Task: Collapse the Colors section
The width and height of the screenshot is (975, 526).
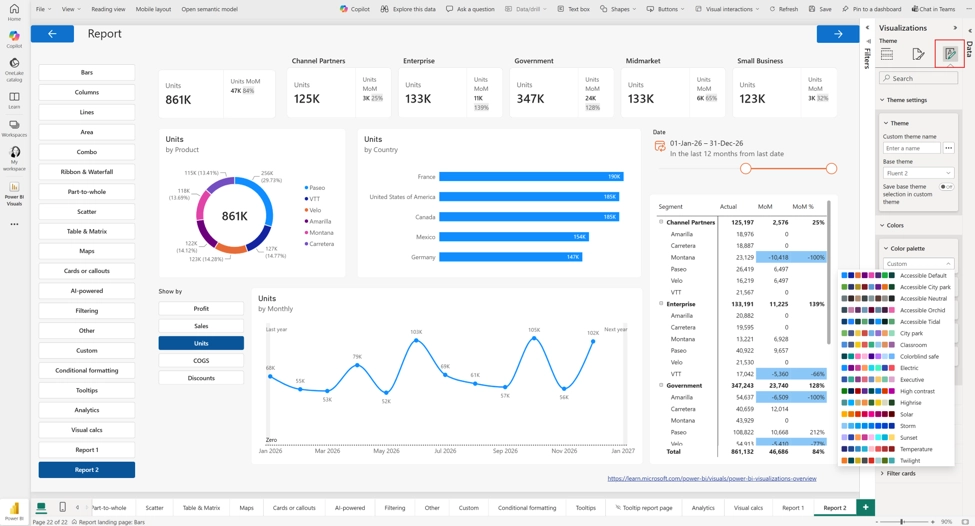Action: [x=892, y=225]
